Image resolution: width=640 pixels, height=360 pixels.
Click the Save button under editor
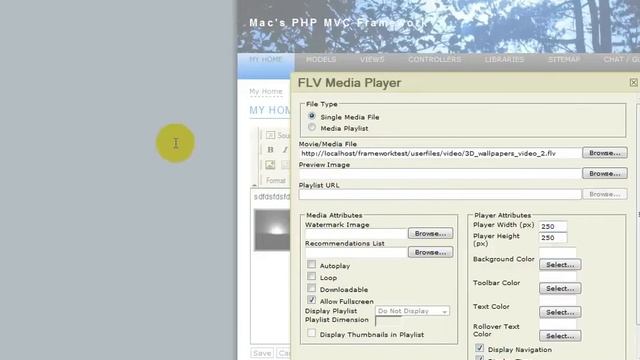262,353
